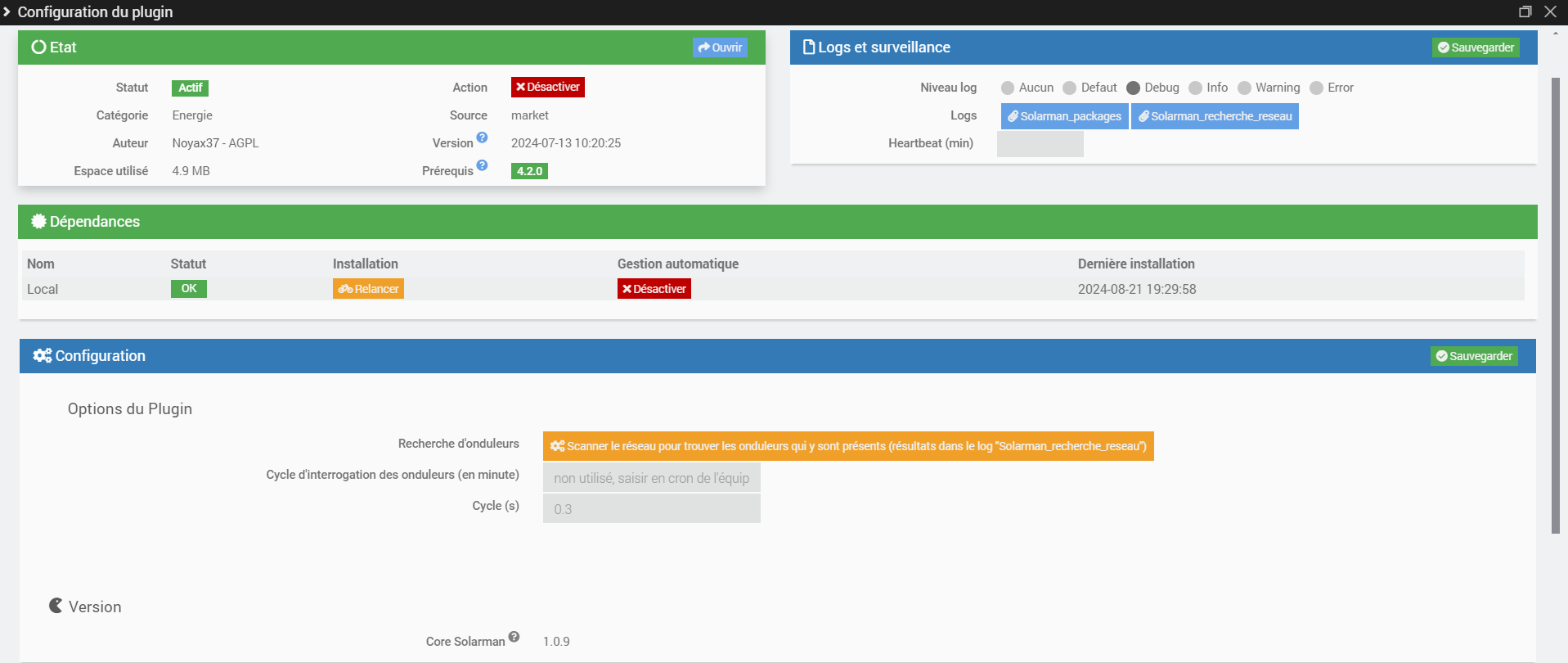Click the 4.2.0 prerequisite badge
1568x663 pixels.
click(x=529, y=171)
